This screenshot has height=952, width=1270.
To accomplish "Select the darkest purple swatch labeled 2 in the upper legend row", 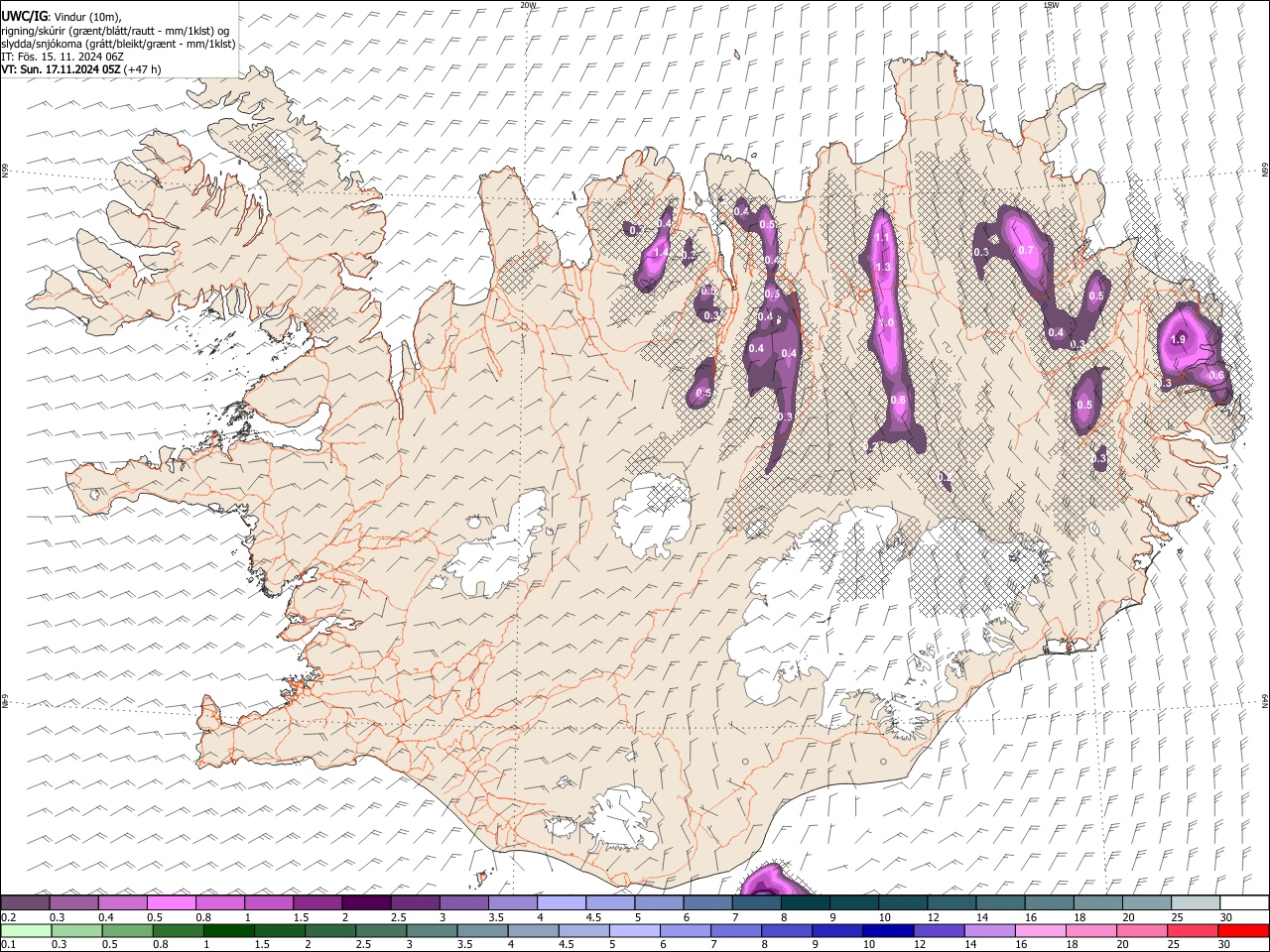I will coord(365,903).
